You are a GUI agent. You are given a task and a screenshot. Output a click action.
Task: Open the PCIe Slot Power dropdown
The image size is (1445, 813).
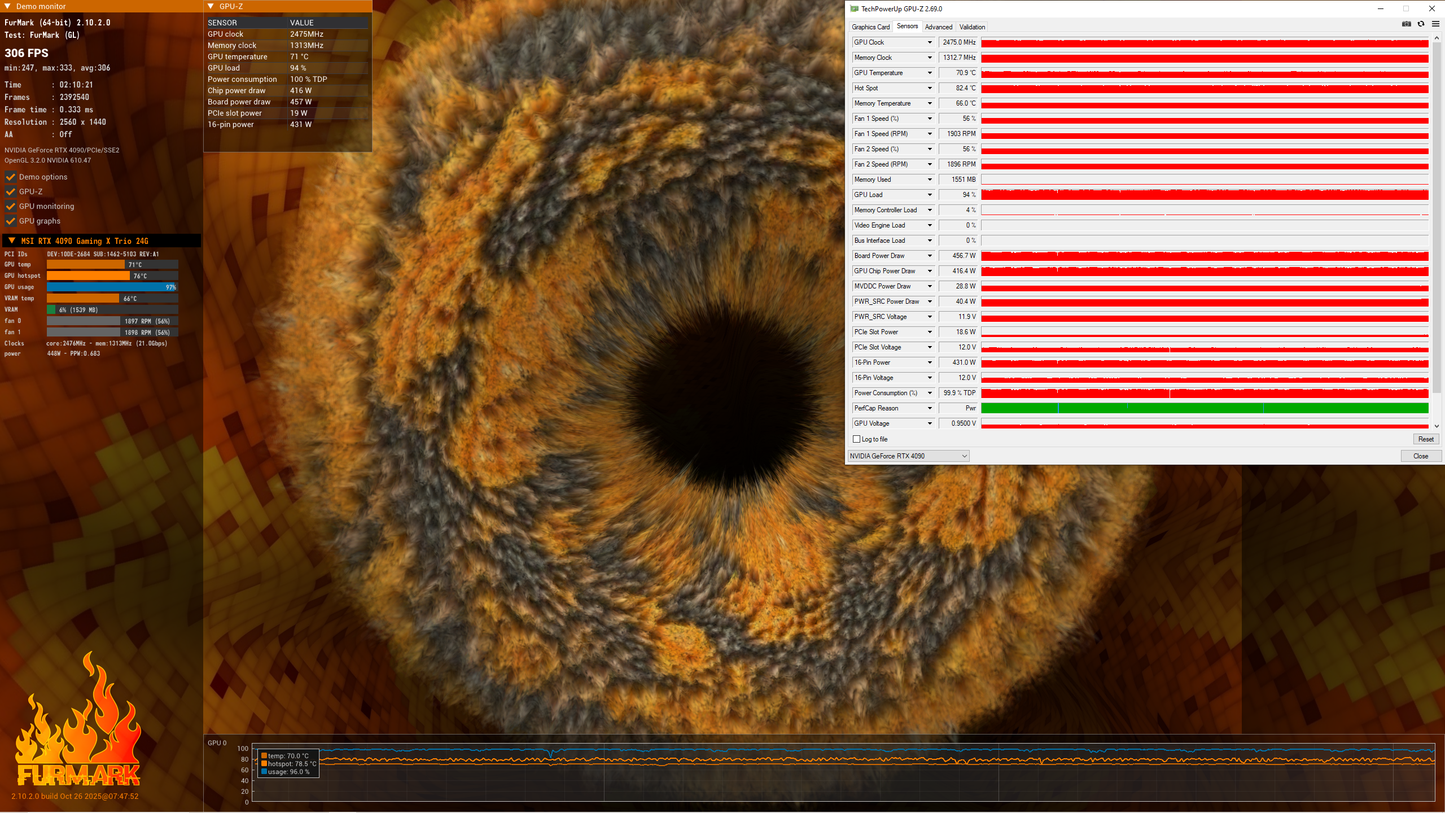(x=930, y=332)
